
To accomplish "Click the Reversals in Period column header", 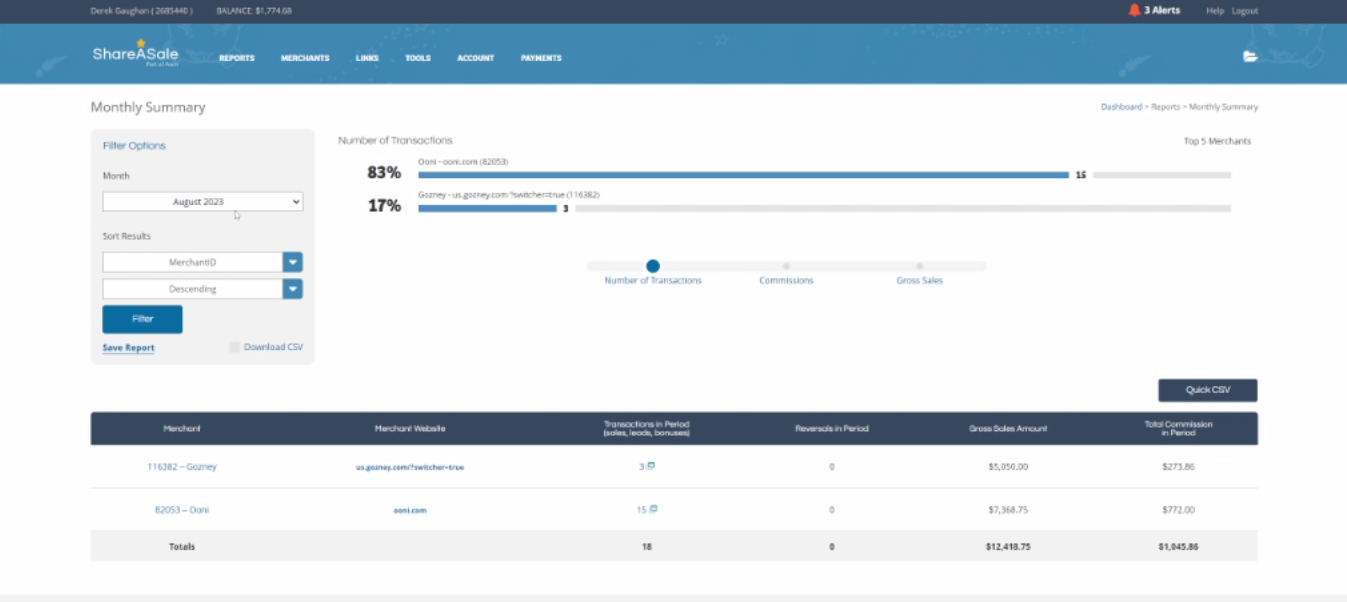I will coord(832,428).
